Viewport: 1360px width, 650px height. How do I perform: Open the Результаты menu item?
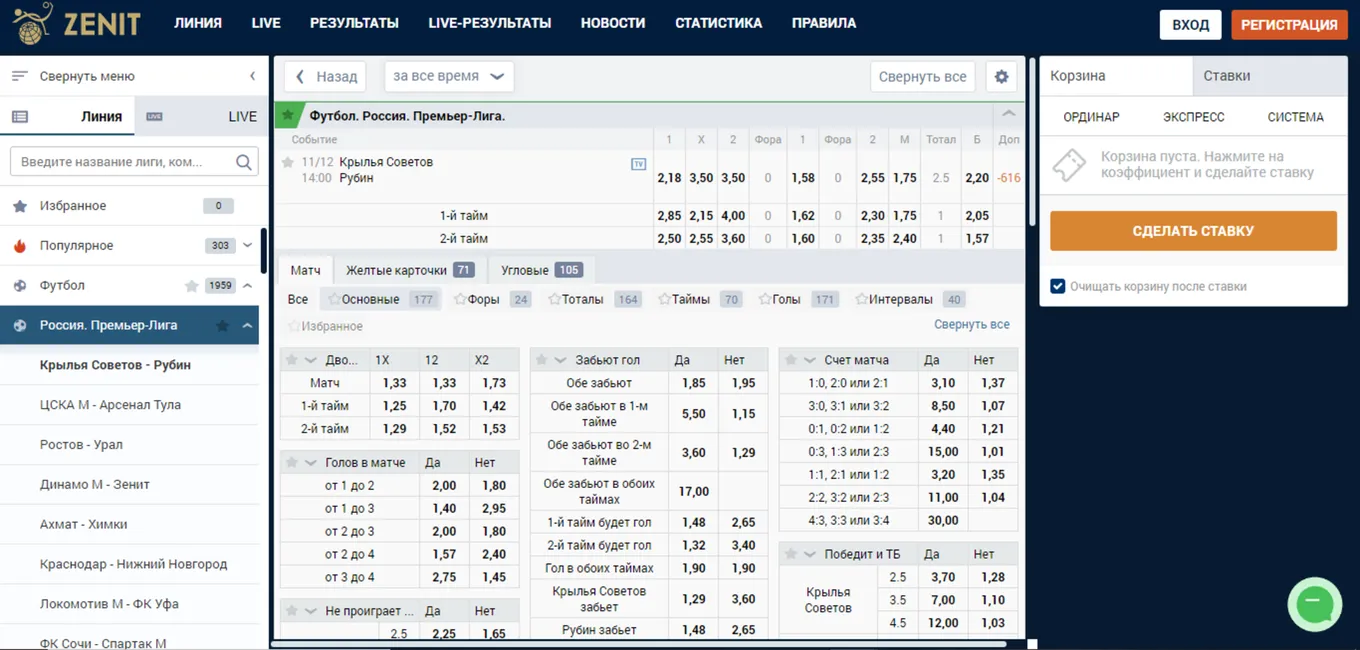(354, 23)
